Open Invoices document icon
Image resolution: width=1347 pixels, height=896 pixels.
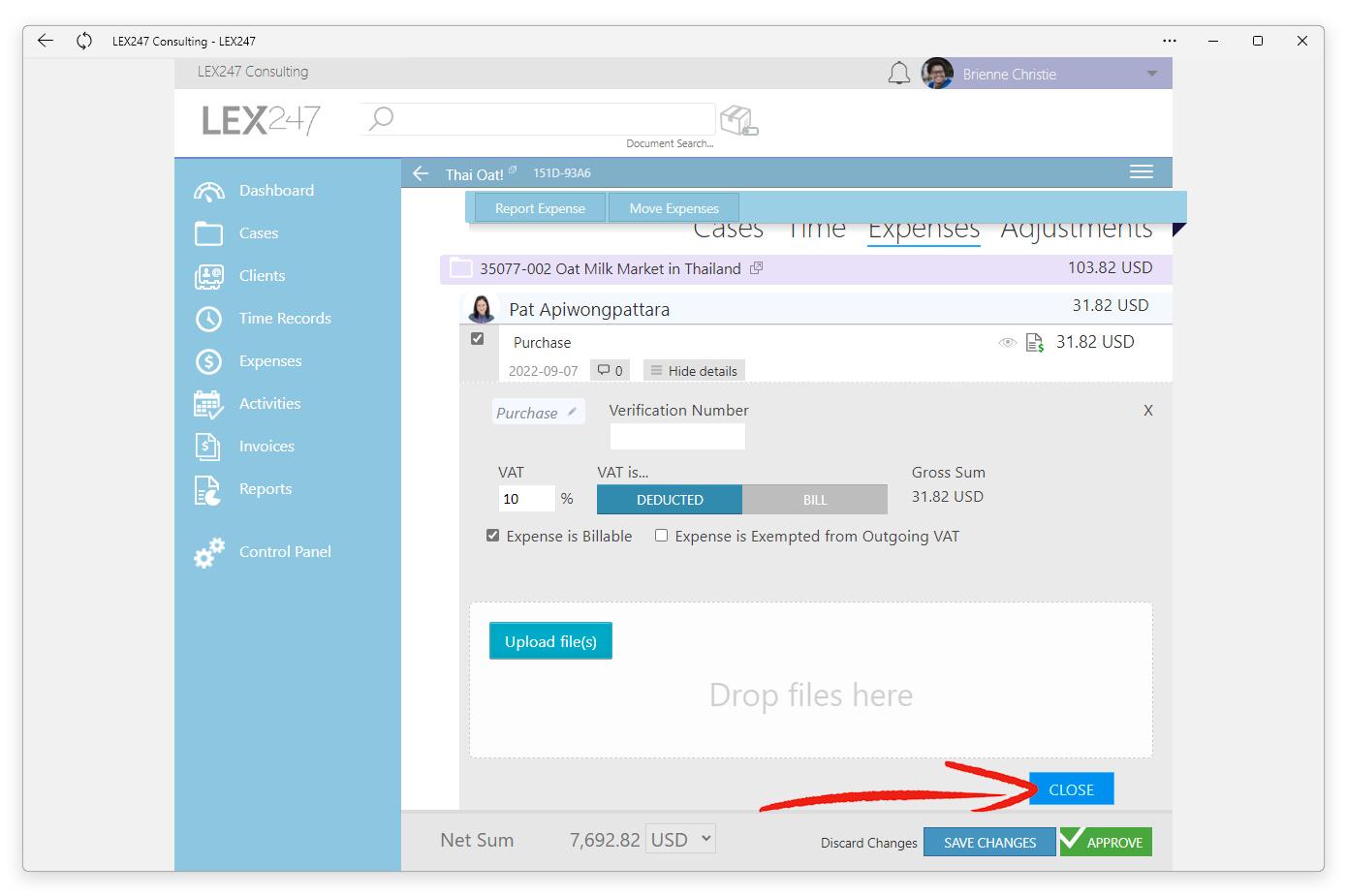[x=207, y=447]
